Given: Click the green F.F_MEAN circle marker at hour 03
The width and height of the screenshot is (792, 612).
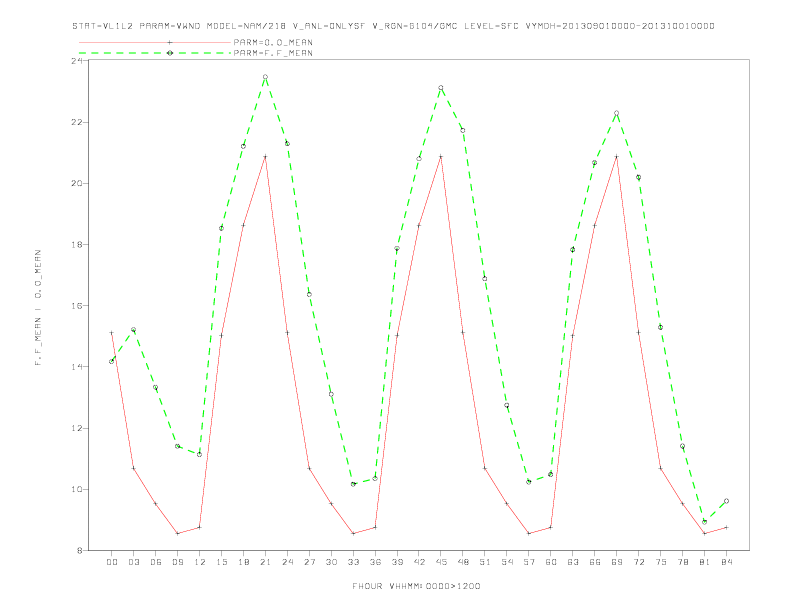Looking at the screenshot, I should pos(133,330).
